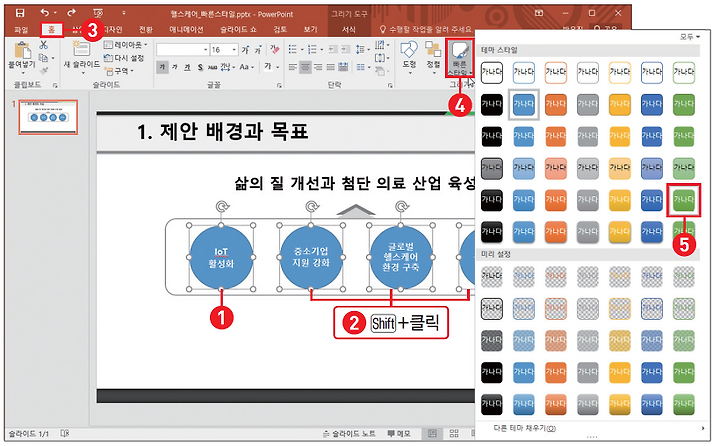Switch to the 검토 tab
The image size is (720, 446).
click(x=280, y=29)
